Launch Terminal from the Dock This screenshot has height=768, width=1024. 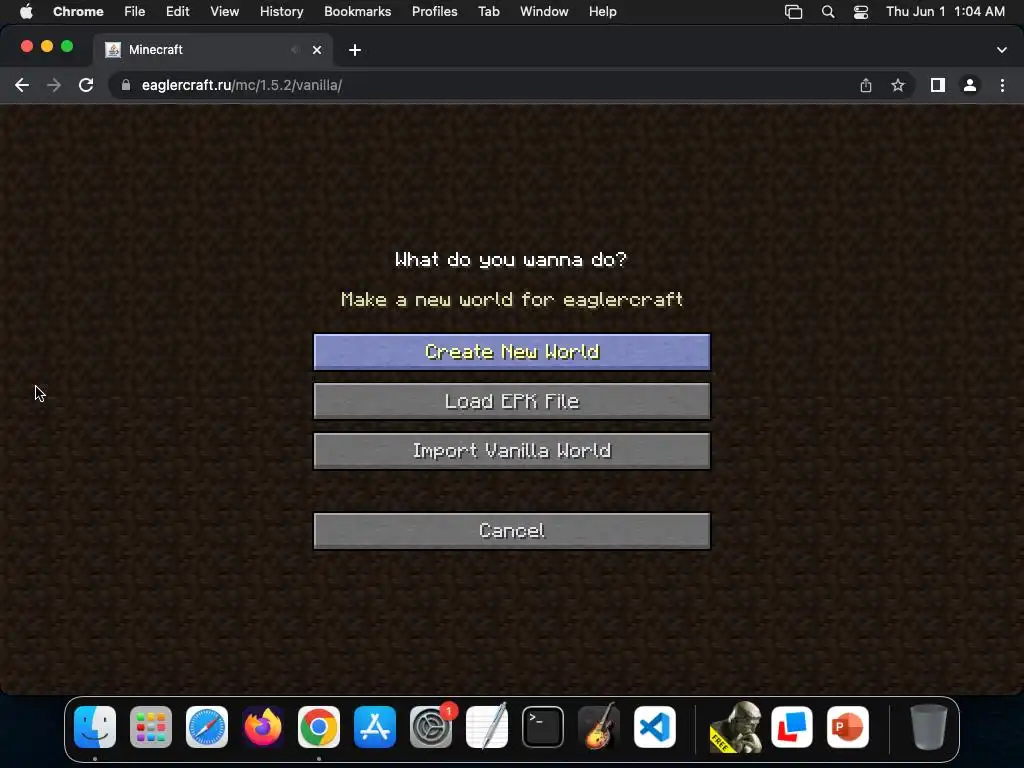(x=543, y=727)
